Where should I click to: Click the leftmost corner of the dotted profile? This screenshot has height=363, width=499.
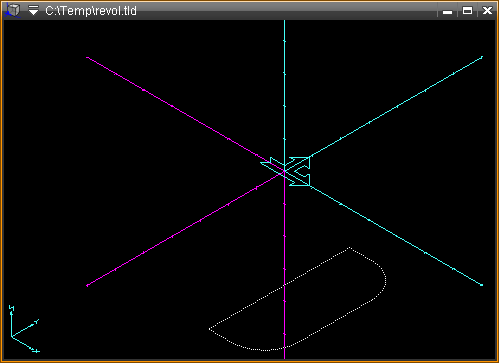pyautogui.click(x=209, y=329)
